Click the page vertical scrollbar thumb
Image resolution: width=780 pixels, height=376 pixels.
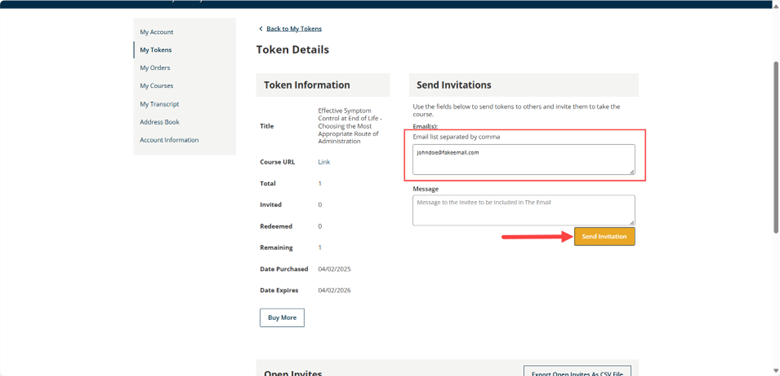tap(776, 147)
